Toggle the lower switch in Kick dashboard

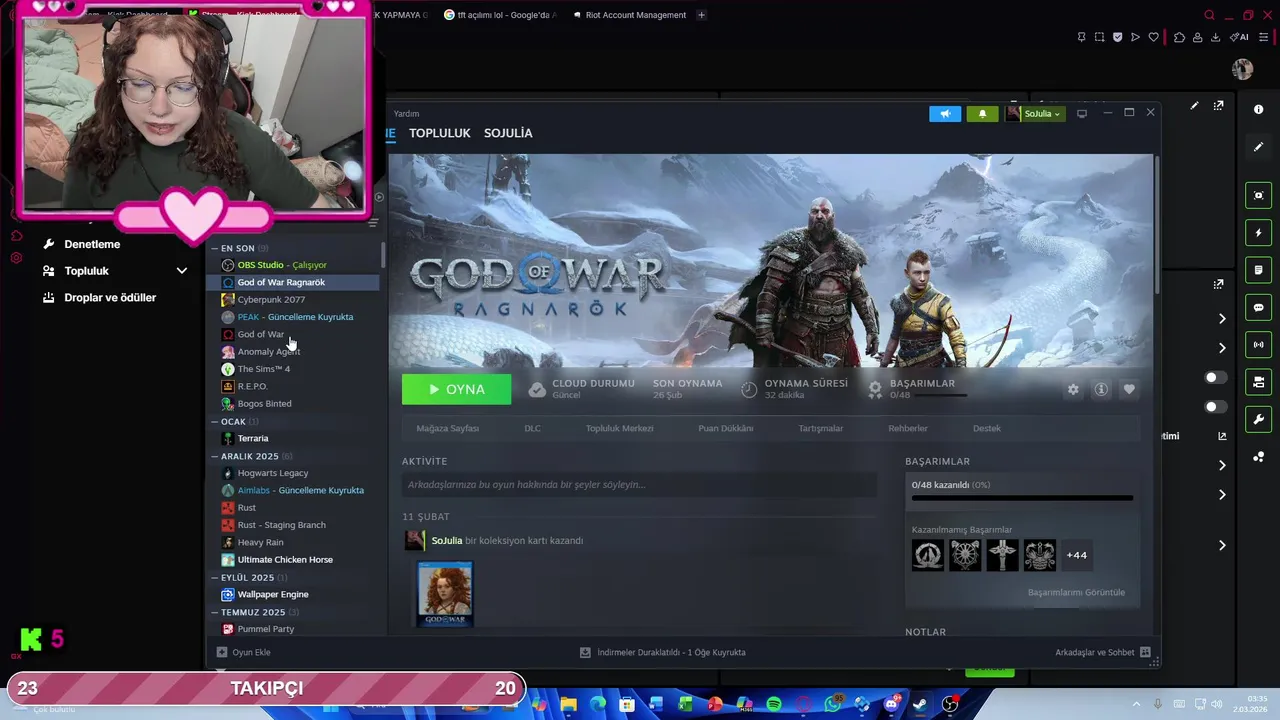coord(1216,407)
